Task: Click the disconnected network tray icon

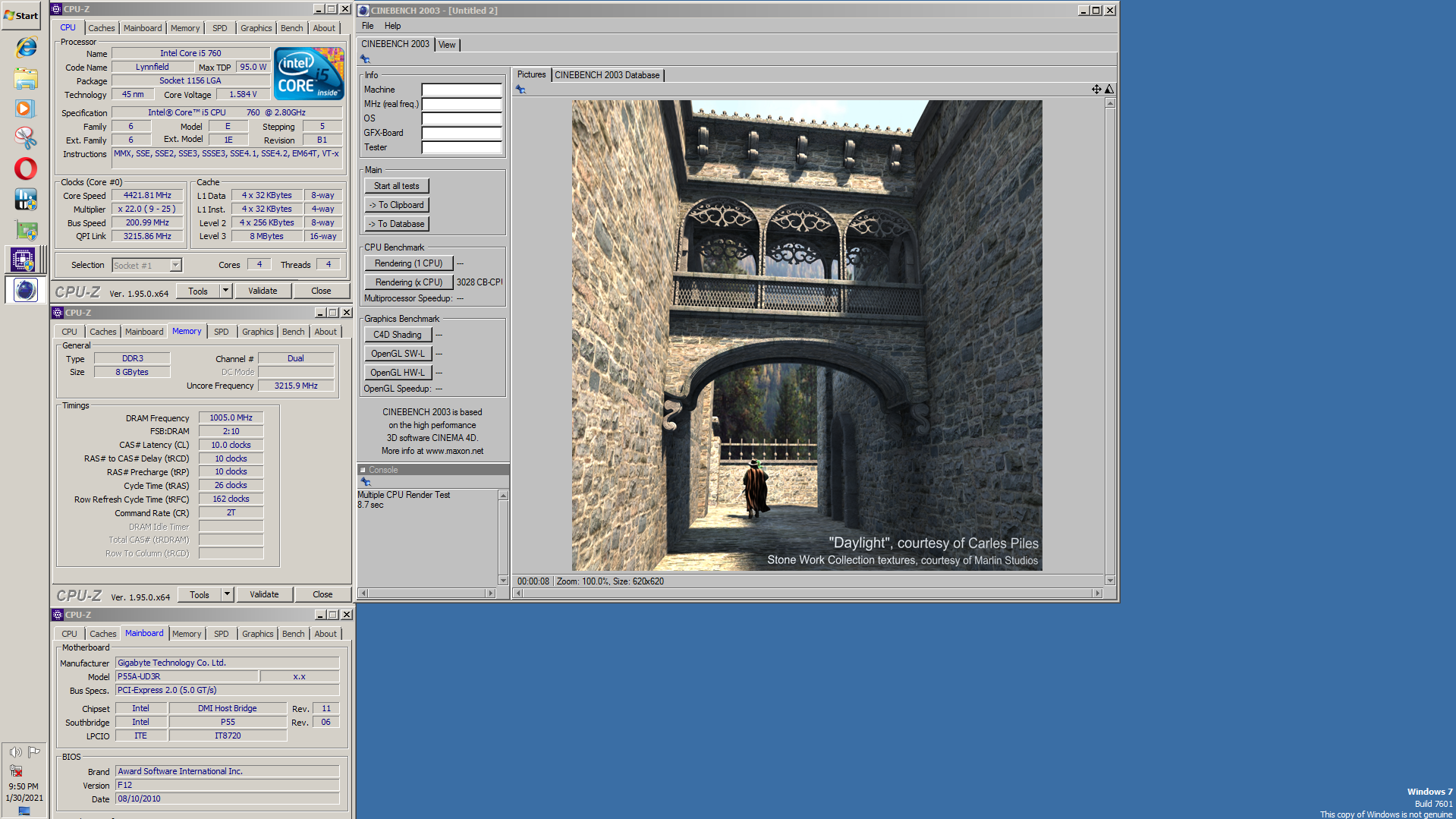Action: click(15, 770)
